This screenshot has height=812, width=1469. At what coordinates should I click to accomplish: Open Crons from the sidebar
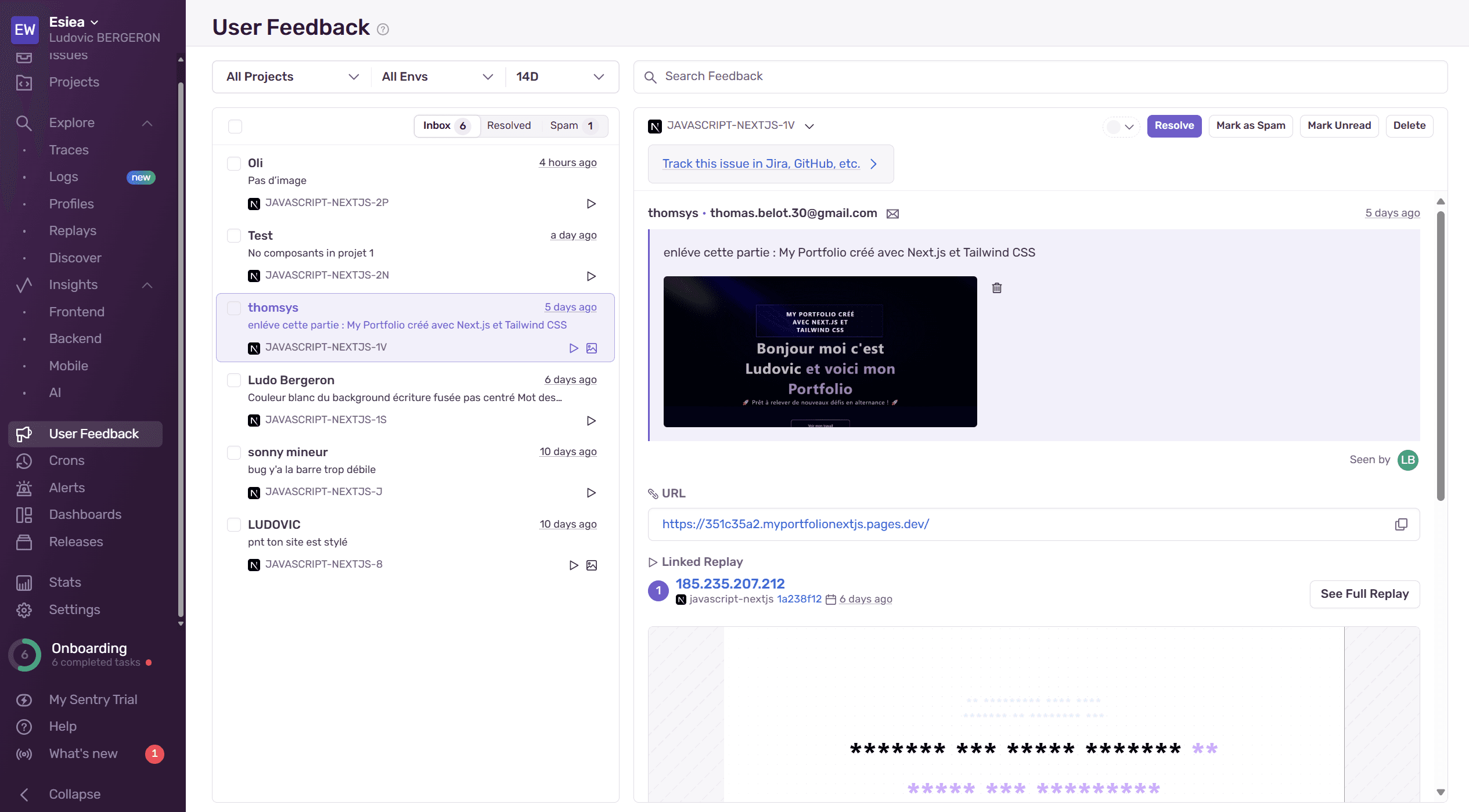tap(66, 460)
